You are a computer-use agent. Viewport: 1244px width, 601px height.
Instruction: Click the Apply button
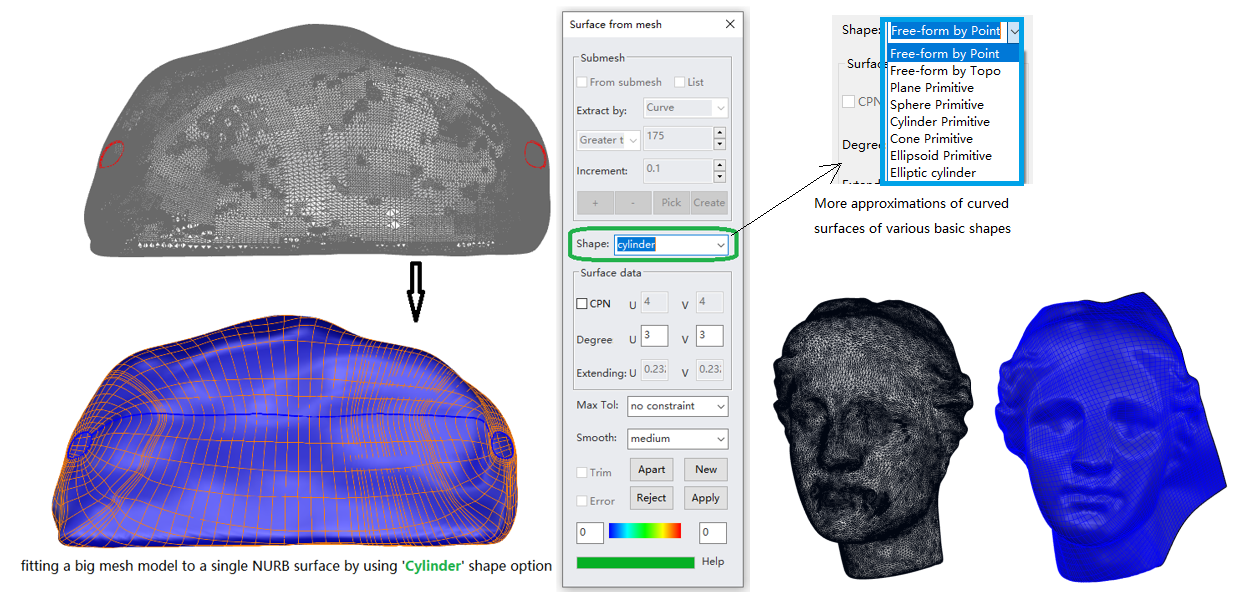[x=705, y=498]
